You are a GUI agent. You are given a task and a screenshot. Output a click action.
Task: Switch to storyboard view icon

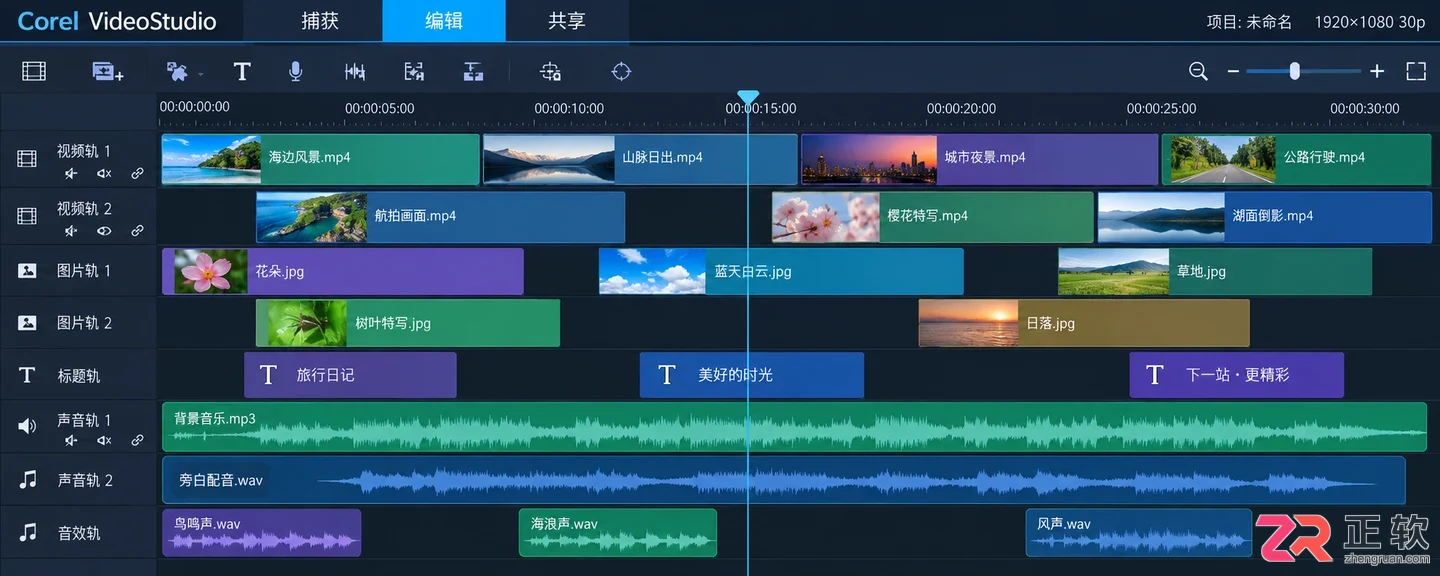click(x=34, y=71)
